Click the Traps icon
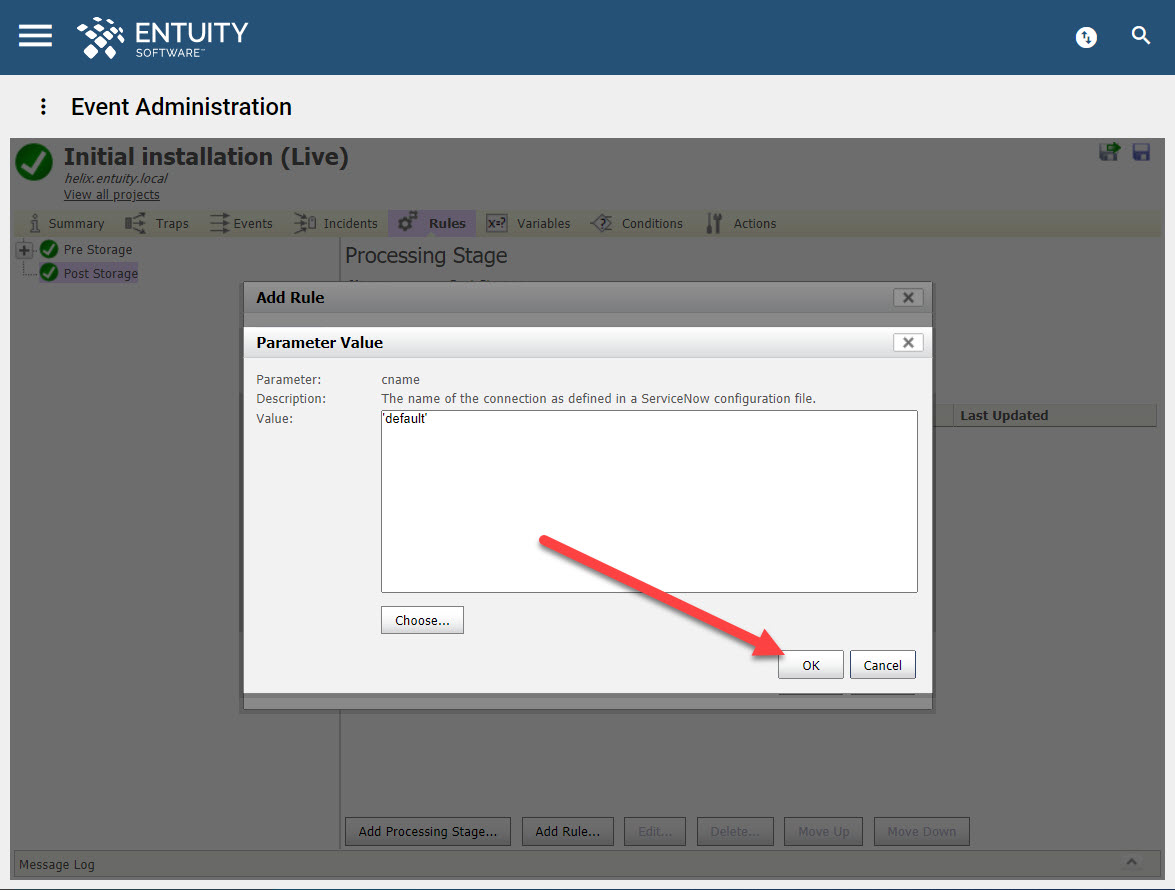This screenshot has height=890, width=1175. [x=135, y=223]
